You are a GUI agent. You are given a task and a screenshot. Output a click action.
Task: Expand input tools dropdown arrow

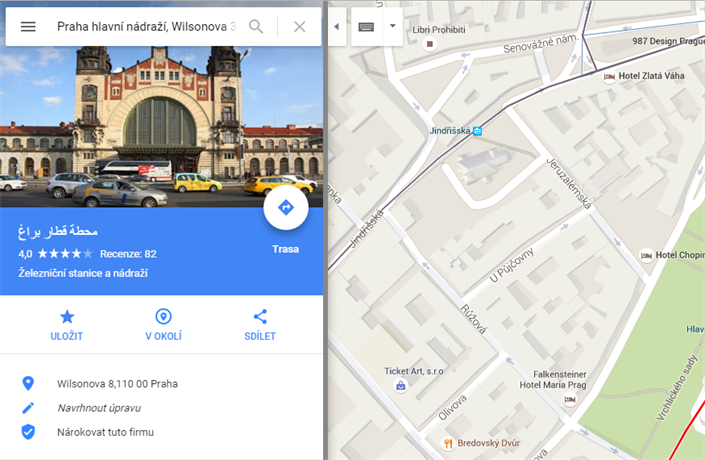392,27
